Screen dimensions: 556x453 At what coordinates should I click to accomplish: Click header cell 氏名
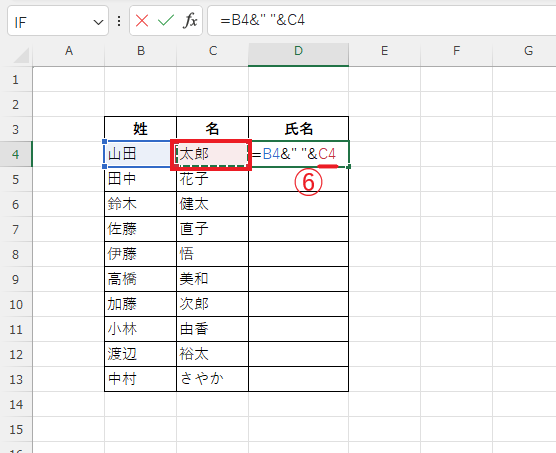tap(299, 129)
